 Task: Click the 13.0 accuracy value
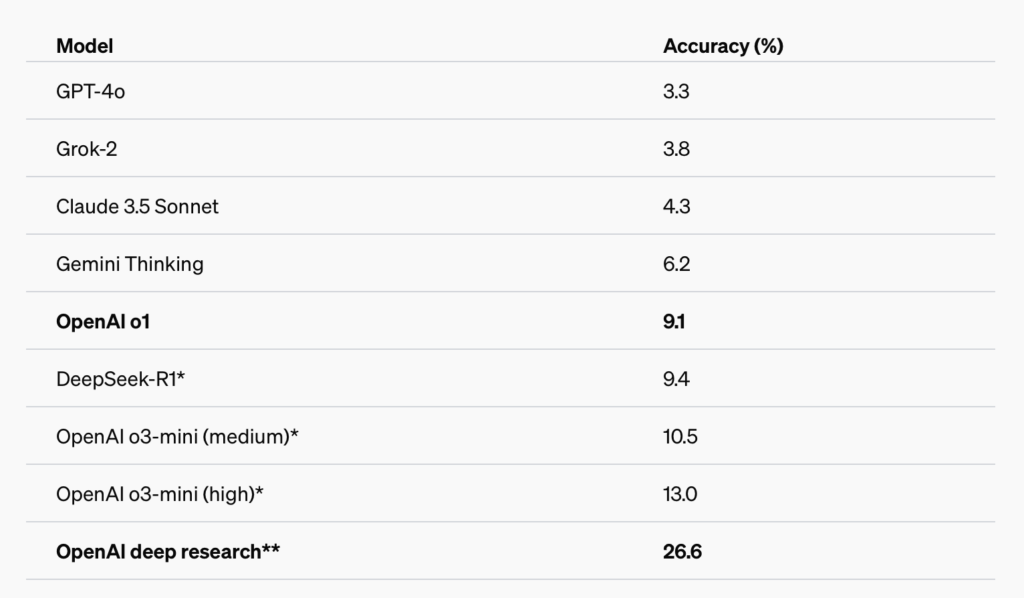[x=680, y=494]
